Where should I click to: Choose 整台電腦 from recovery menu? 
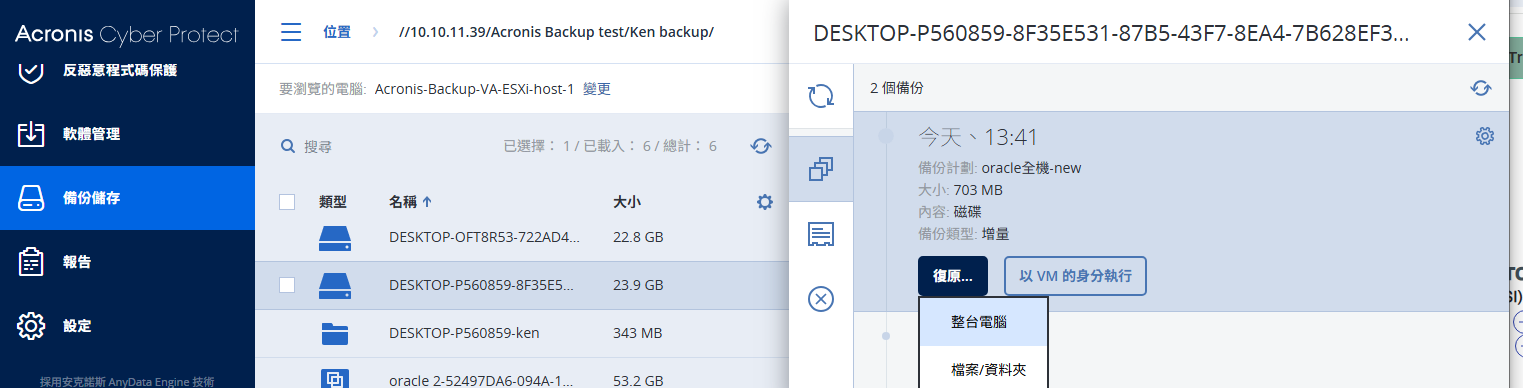(983, 322)
